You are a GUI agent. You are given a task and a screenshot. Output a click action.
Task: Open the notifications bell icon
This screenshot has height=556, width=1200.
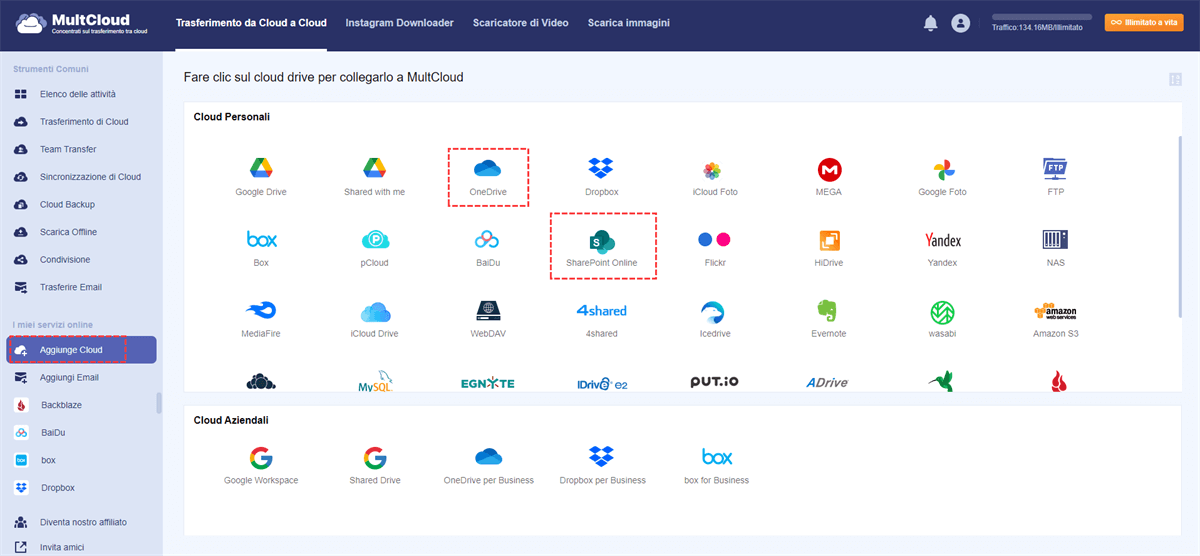pyautogui.click(x=931, y=23)
